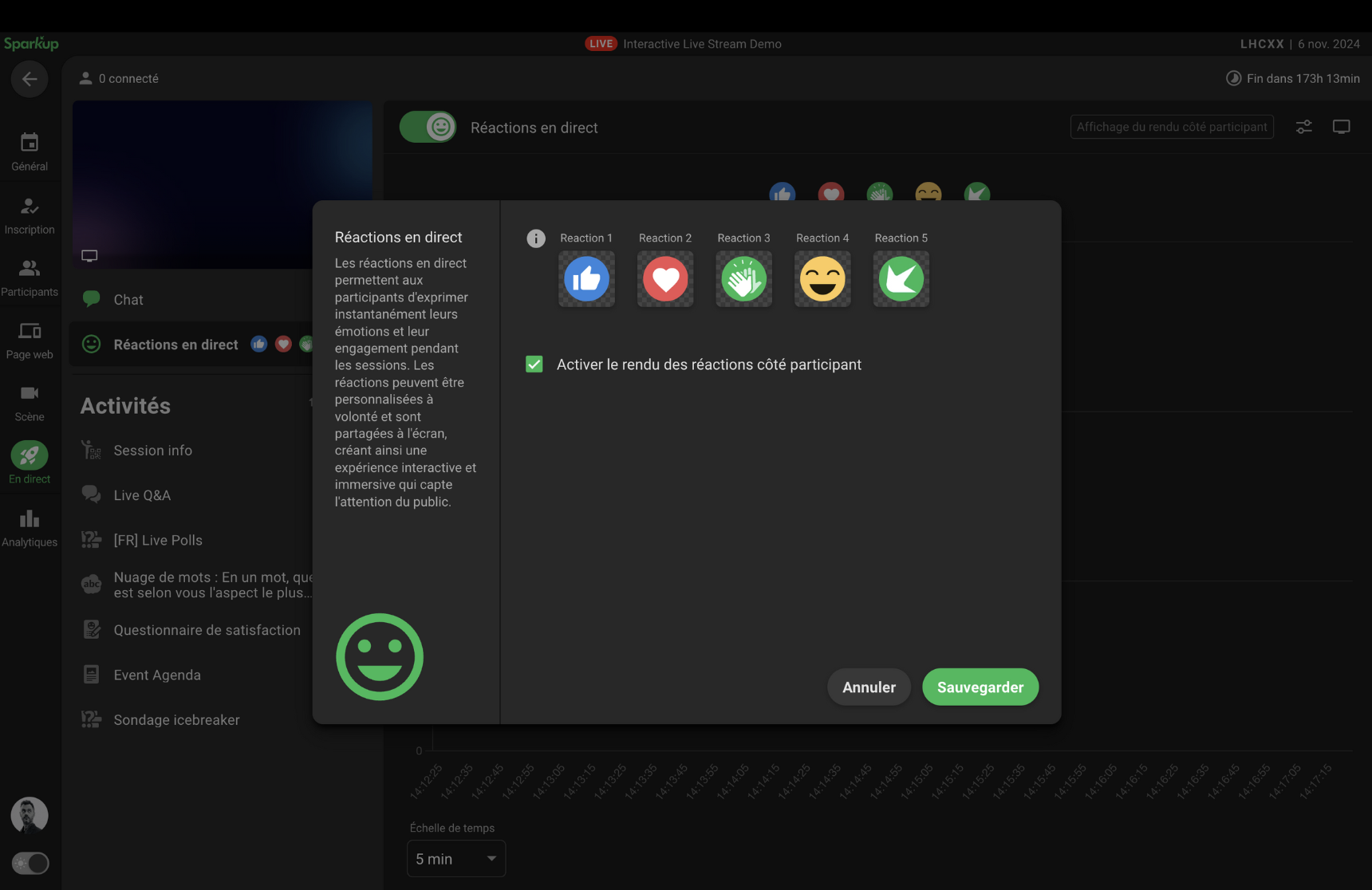Expand the 5 min time scale dropdown
This screenshot has width=1372, height=890.
tap(455, 859)
